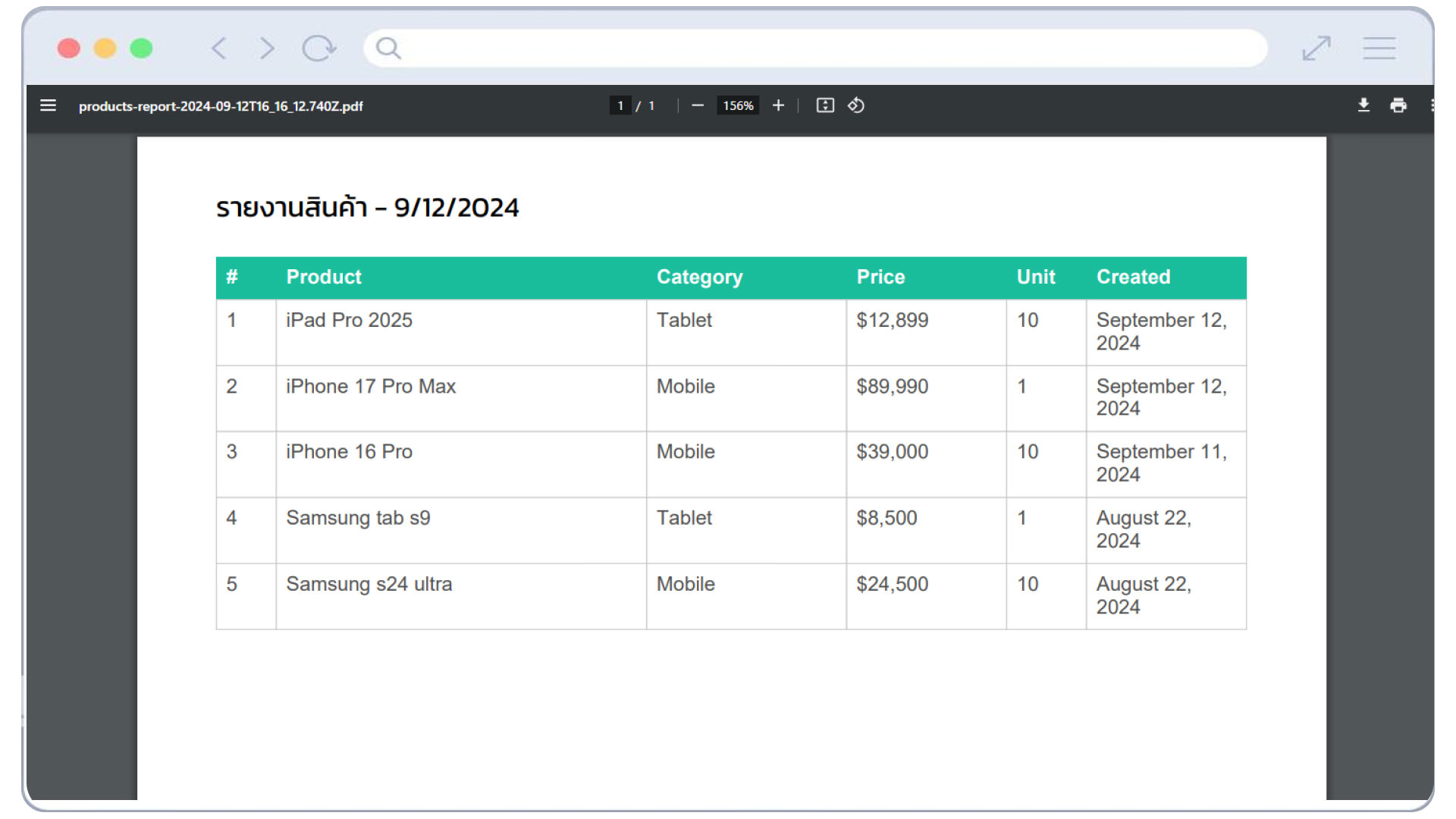The width and height of the screenshot is (1456, 819).
Task: Expand the browser window with the arrows icon
Action: [1316, 49]
